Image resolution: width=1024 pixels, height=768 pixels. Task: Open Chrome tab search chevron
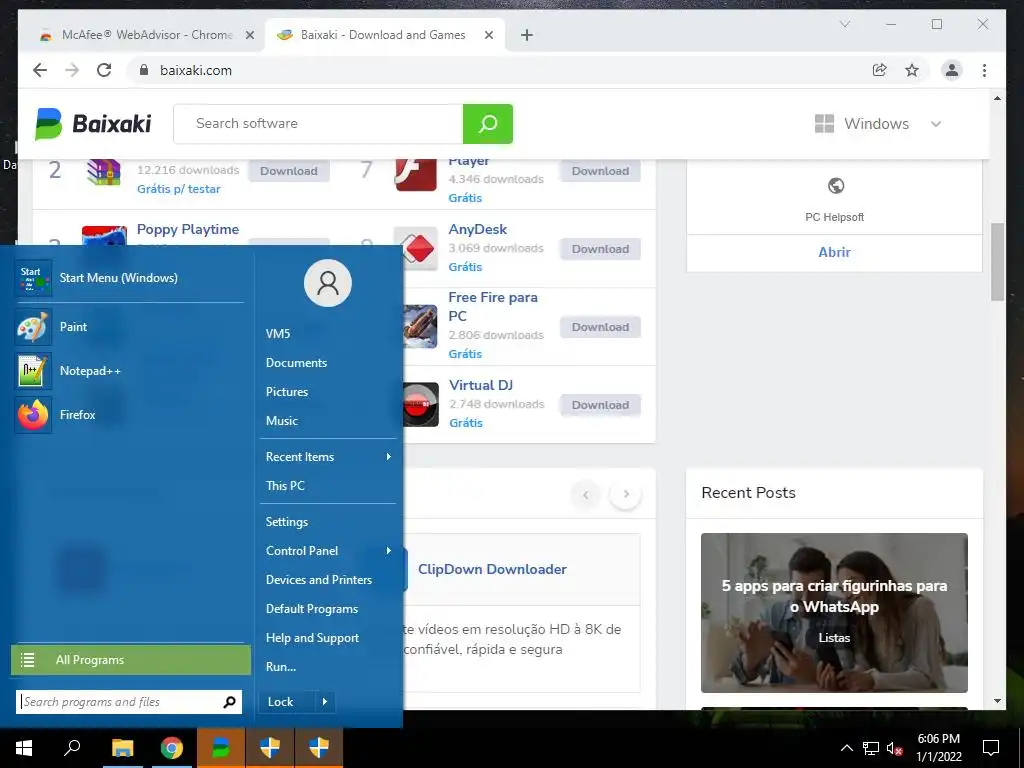click(844, 24)
